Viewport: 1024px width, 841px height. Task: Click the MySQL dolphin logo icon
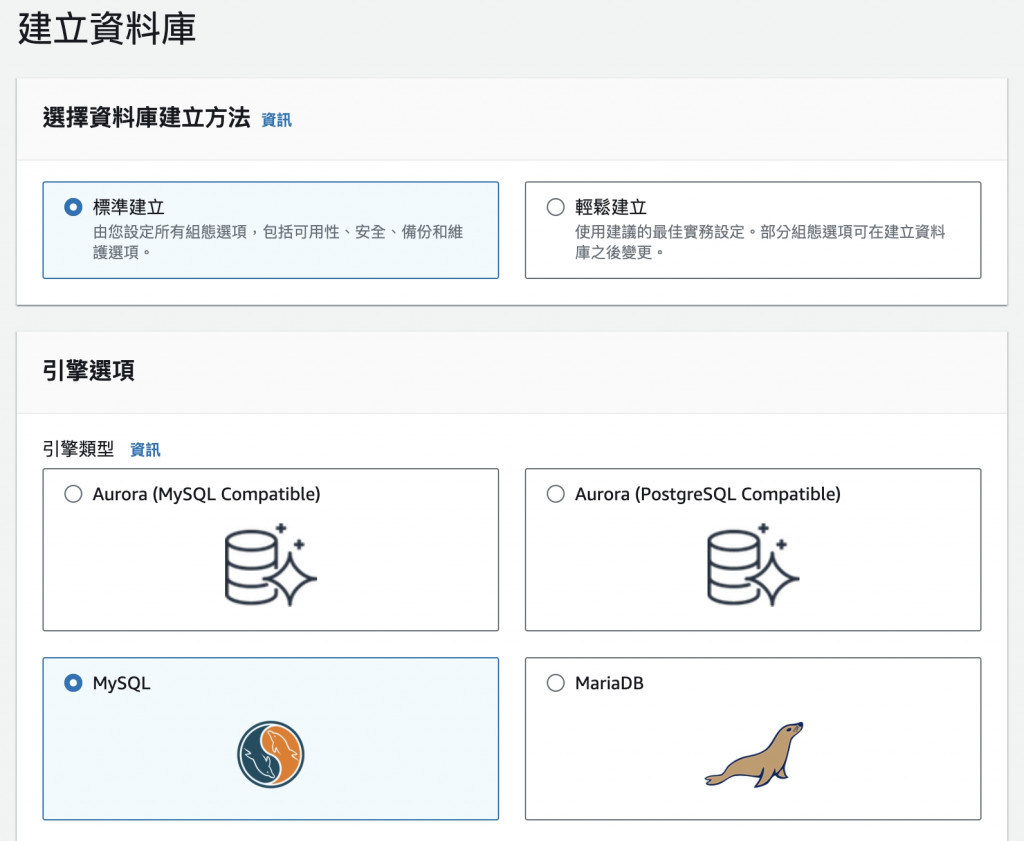(270, 754)
